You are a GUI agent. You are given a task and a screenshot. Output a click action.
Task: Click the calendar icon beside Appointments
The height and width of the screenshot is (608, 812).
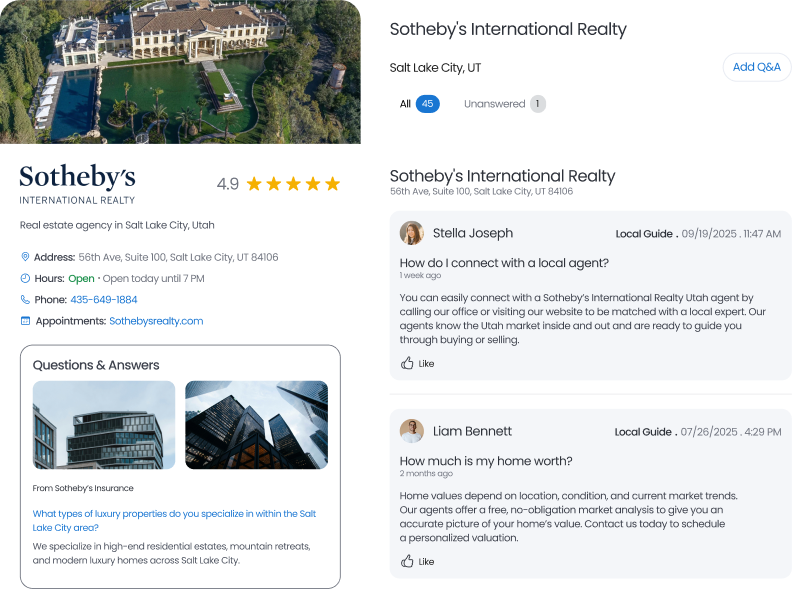pos(25,321)
